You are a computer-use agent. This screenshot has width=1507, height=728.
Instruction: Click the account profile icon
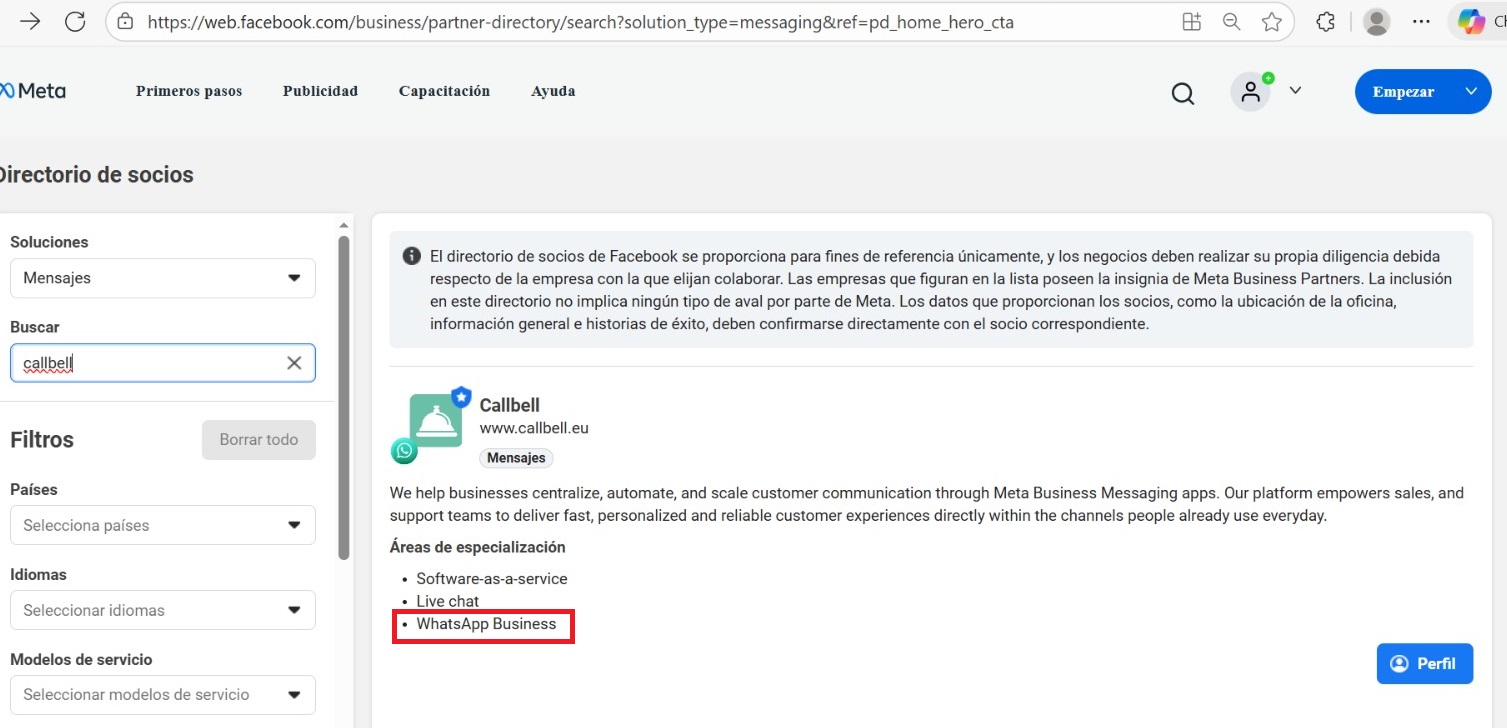pyautogui.click(x=1250, y=92)
